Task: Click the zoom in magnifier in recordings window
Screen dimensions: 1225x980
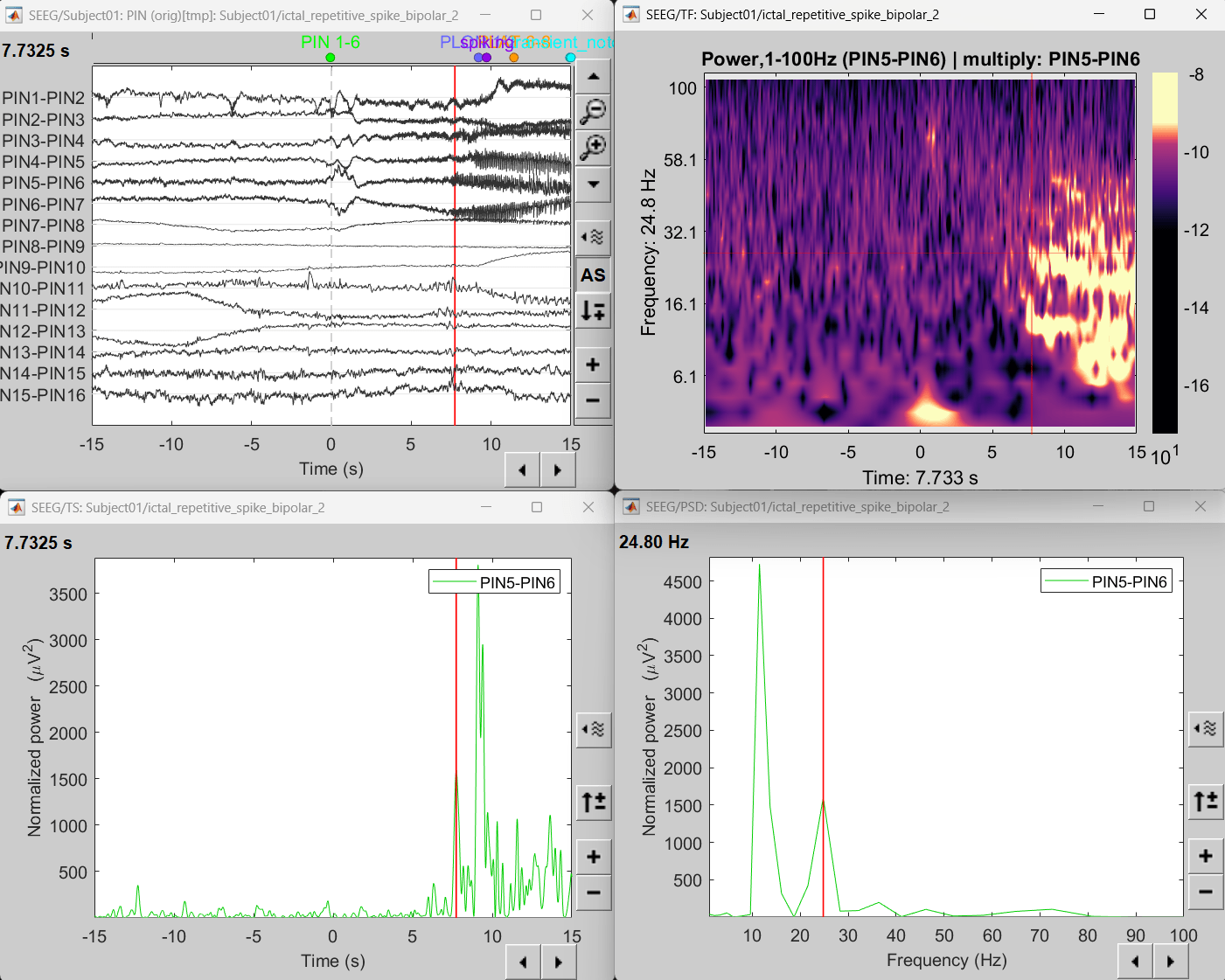Action: pyautogui.click(x=593, y=147)
